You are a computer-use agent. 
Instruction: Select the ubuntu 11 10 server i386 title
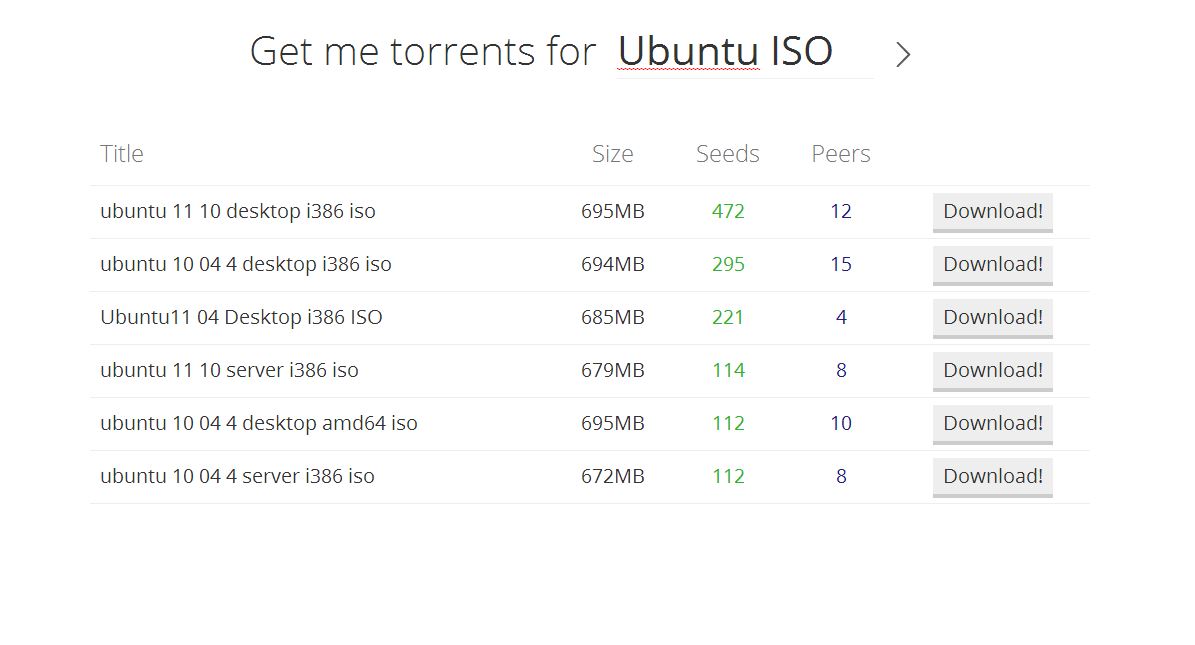[229, 371]
